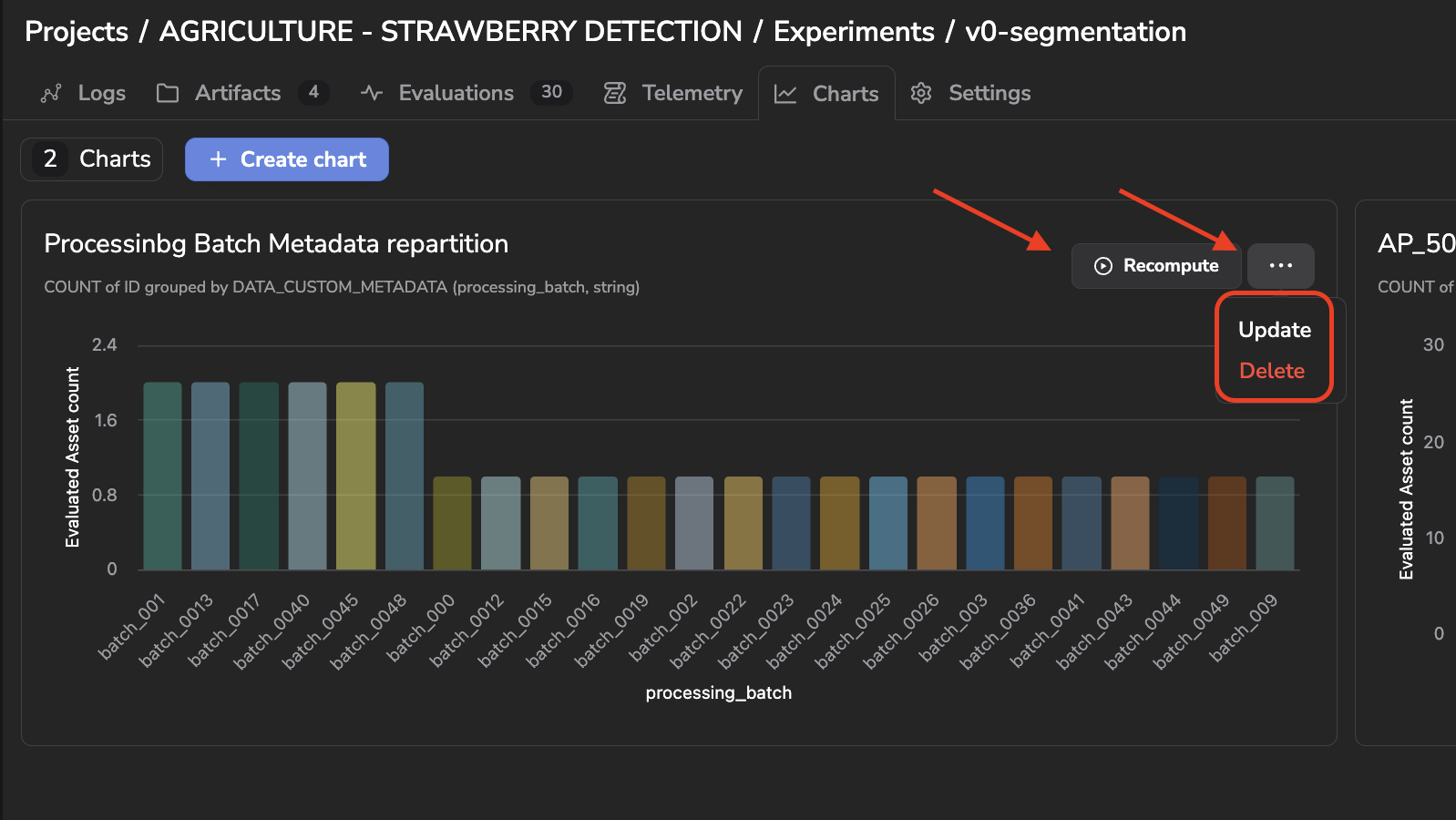1456x820 pixels.
Task: Click the Evaluations pulse icon
Action: tap(371, 93)
